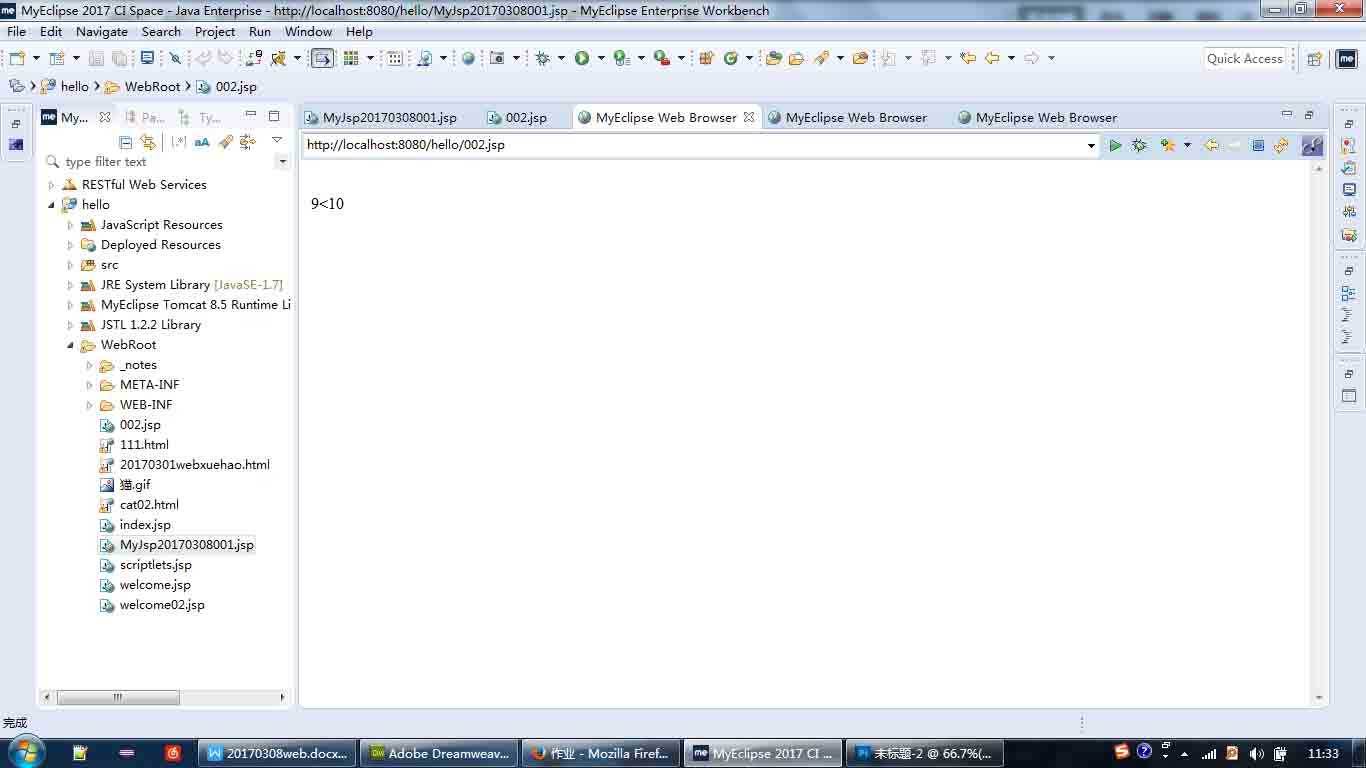Screen dimensions: 1366x768
Task: Close the My... explorer view tab
Action: 104,117
